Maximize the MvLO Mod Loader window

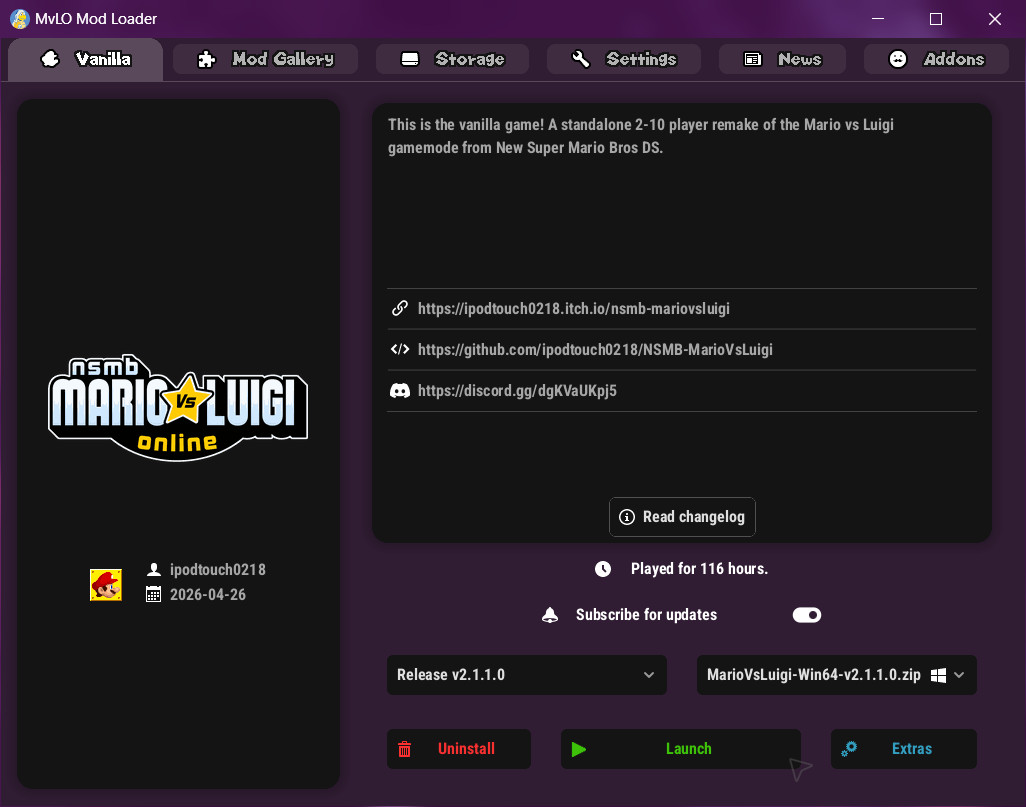[x=936, y=19]
